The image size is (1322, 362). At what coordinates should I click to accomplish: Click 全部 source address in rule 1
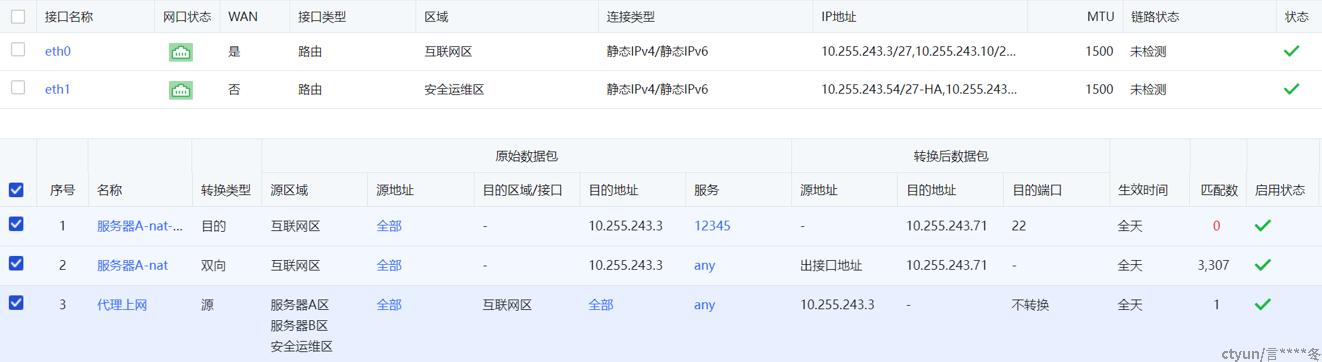pyautogui.click(x=389, y=226)
